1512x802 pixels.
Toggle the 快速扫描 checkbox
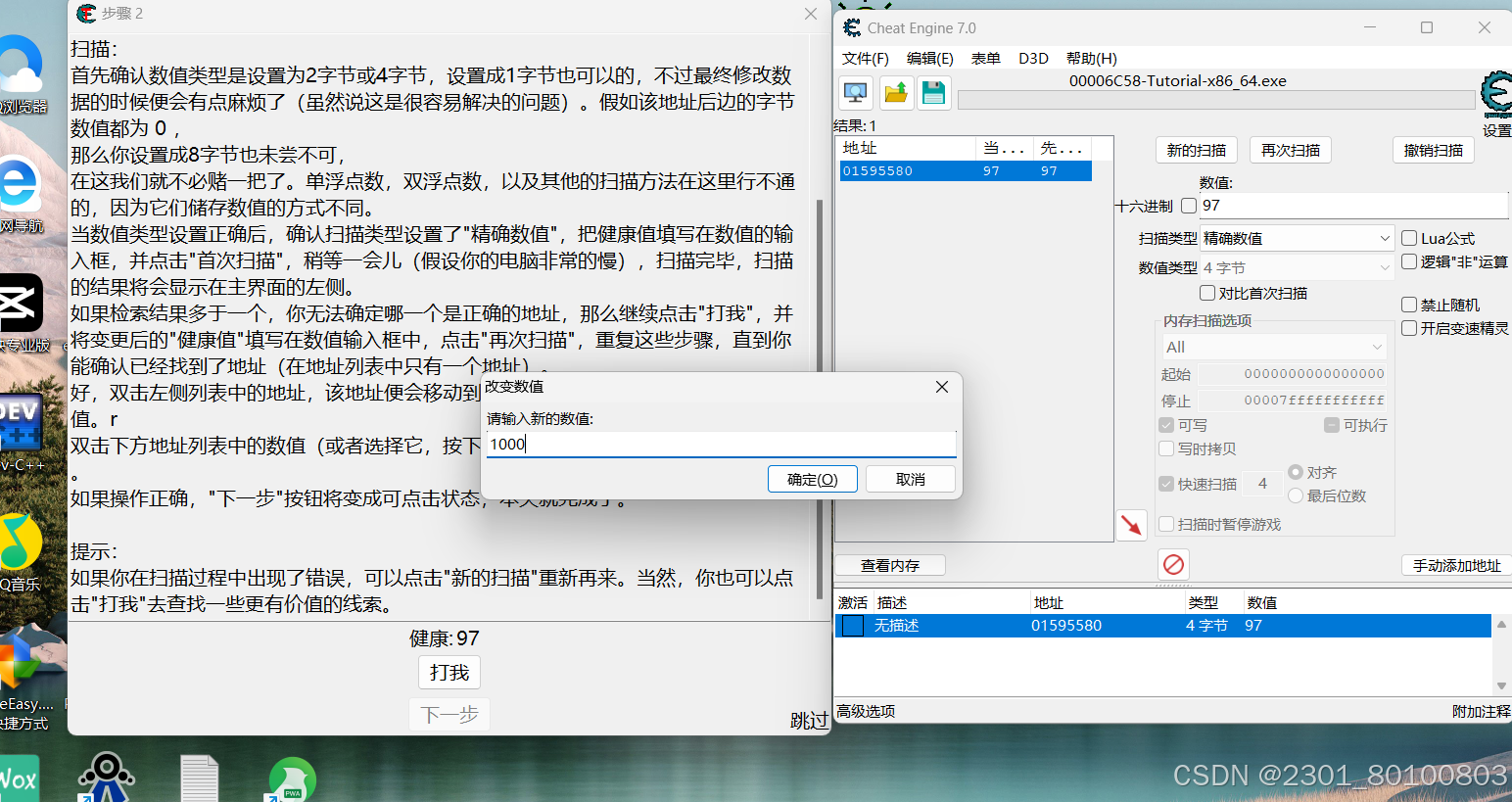click(1166, 484)
